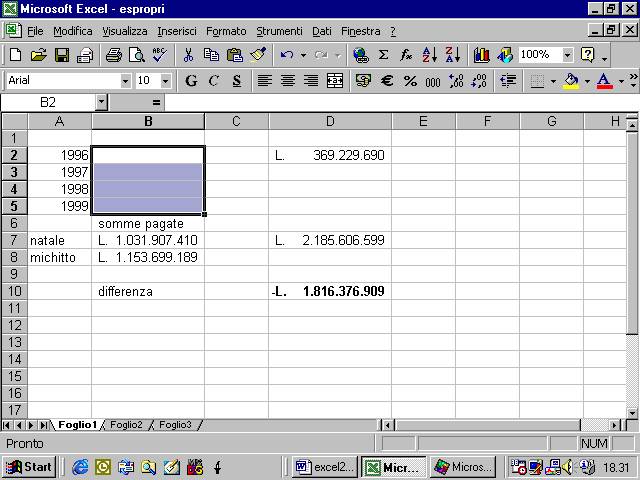Expand the fill color palette arrow
This screenshot has height=480, width=640.
(x=587, y=81)
